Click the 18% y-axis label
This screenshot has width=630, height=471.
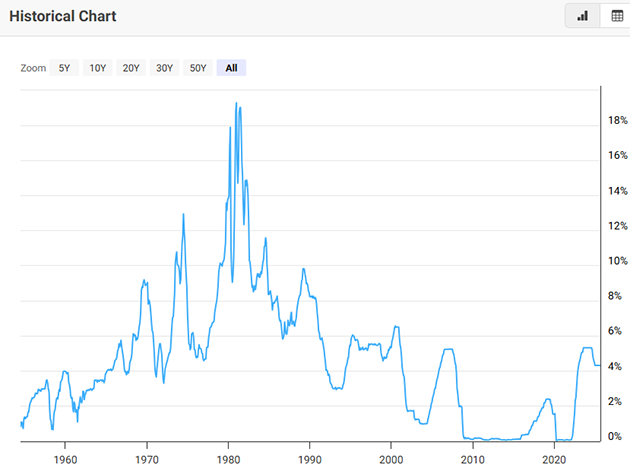pyautogui.click(x=617, y=121)
